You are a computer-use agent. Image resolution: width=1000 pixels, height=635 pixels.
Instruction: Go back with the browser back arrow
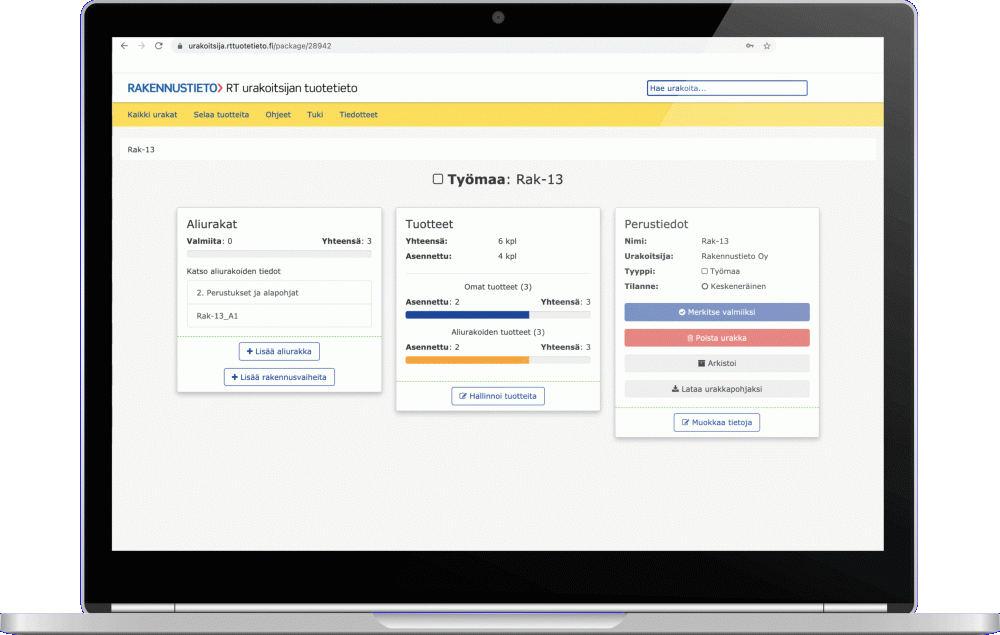coord(124,46)
